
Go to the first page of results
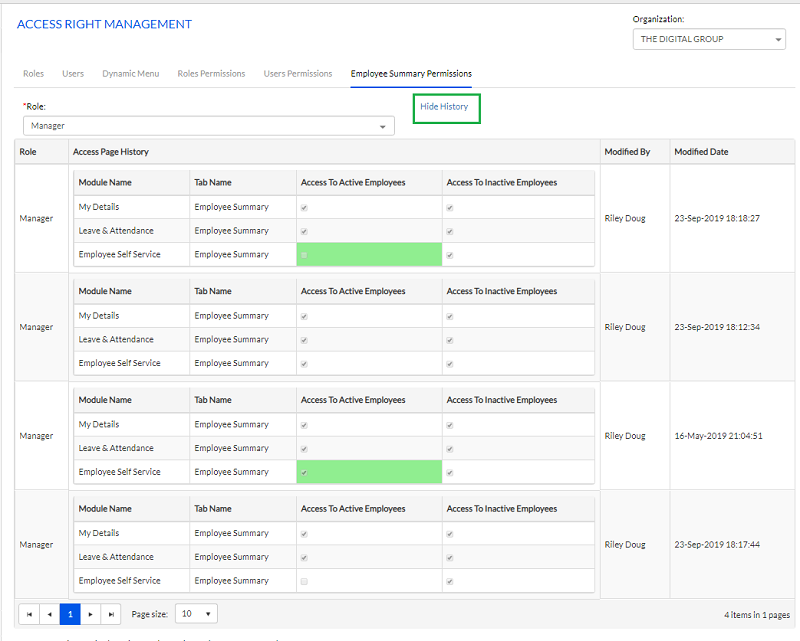tap(29, 614)
